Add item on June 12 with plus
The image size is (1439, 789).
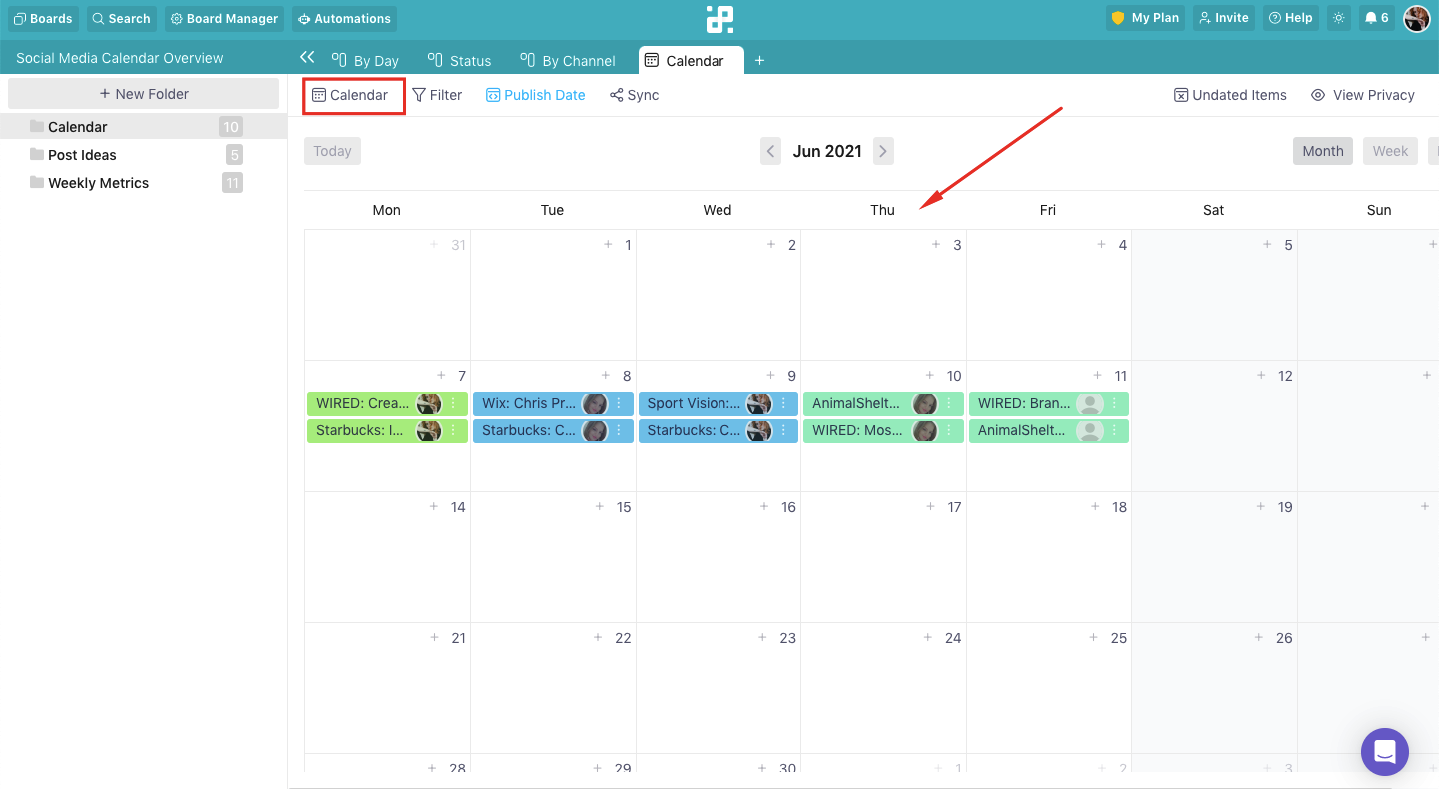click(x=1261, y=375)
